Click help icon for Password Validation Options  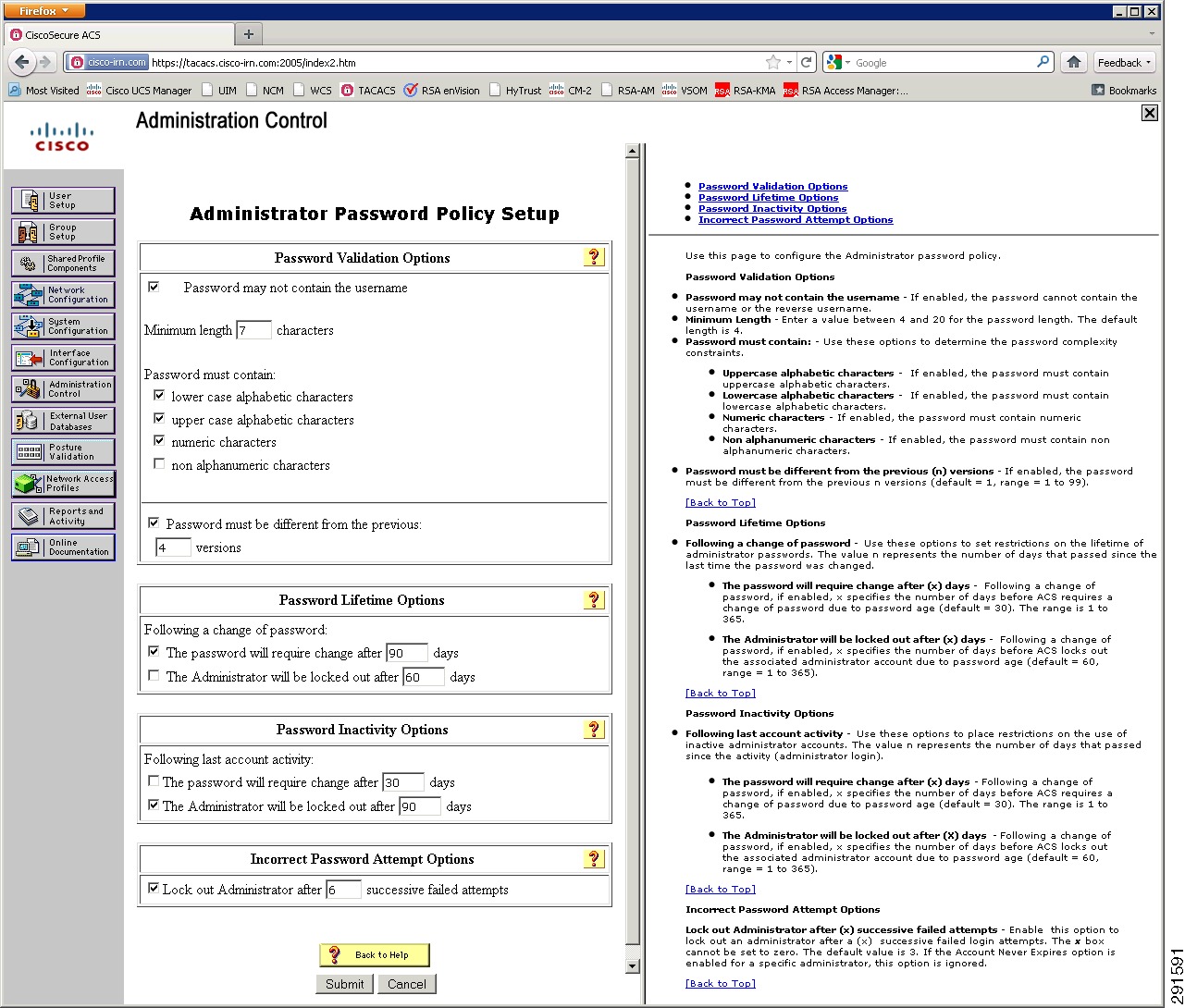pos(594,257)
